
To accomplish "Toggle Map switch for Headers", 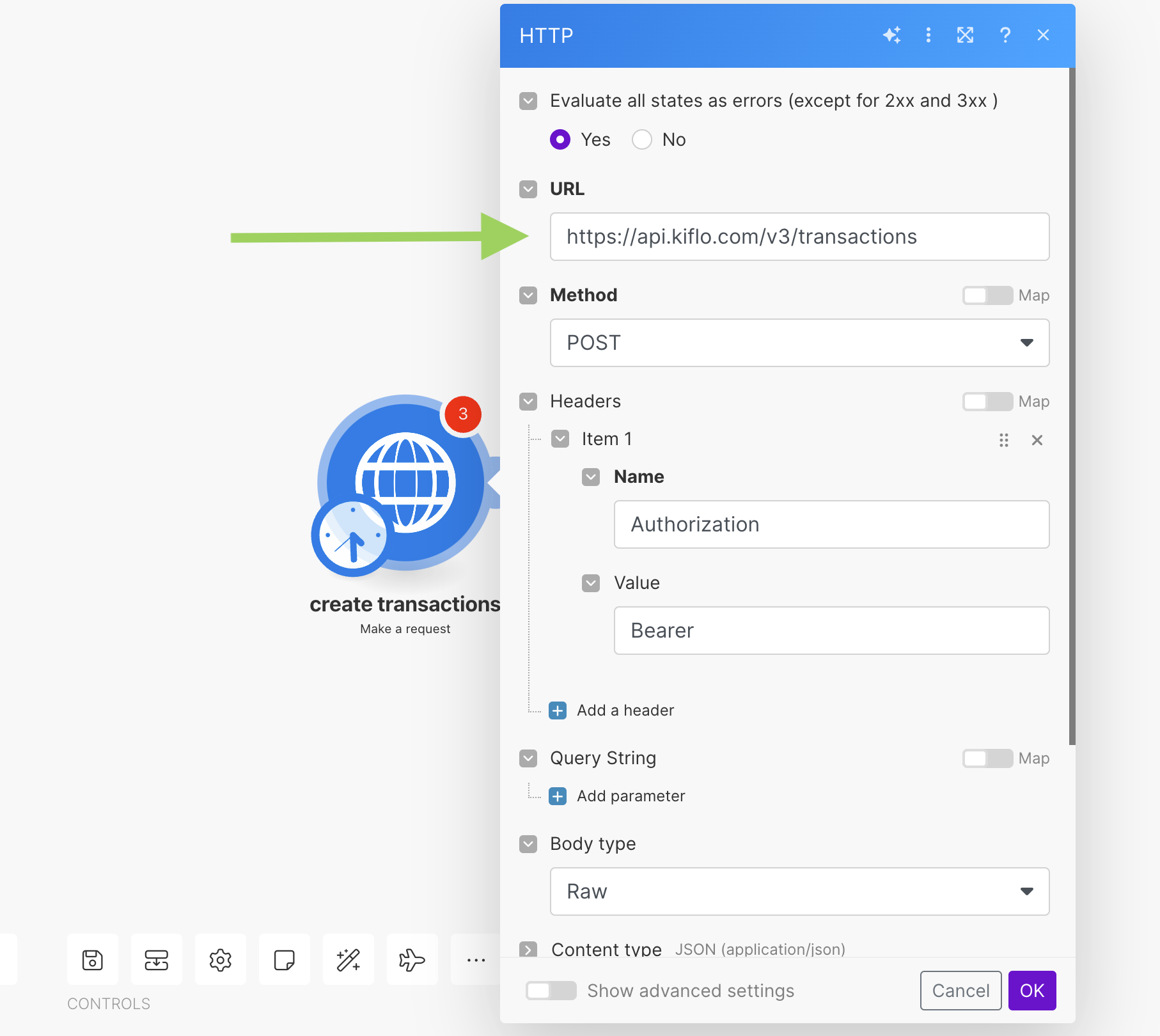I will (987, 402).
